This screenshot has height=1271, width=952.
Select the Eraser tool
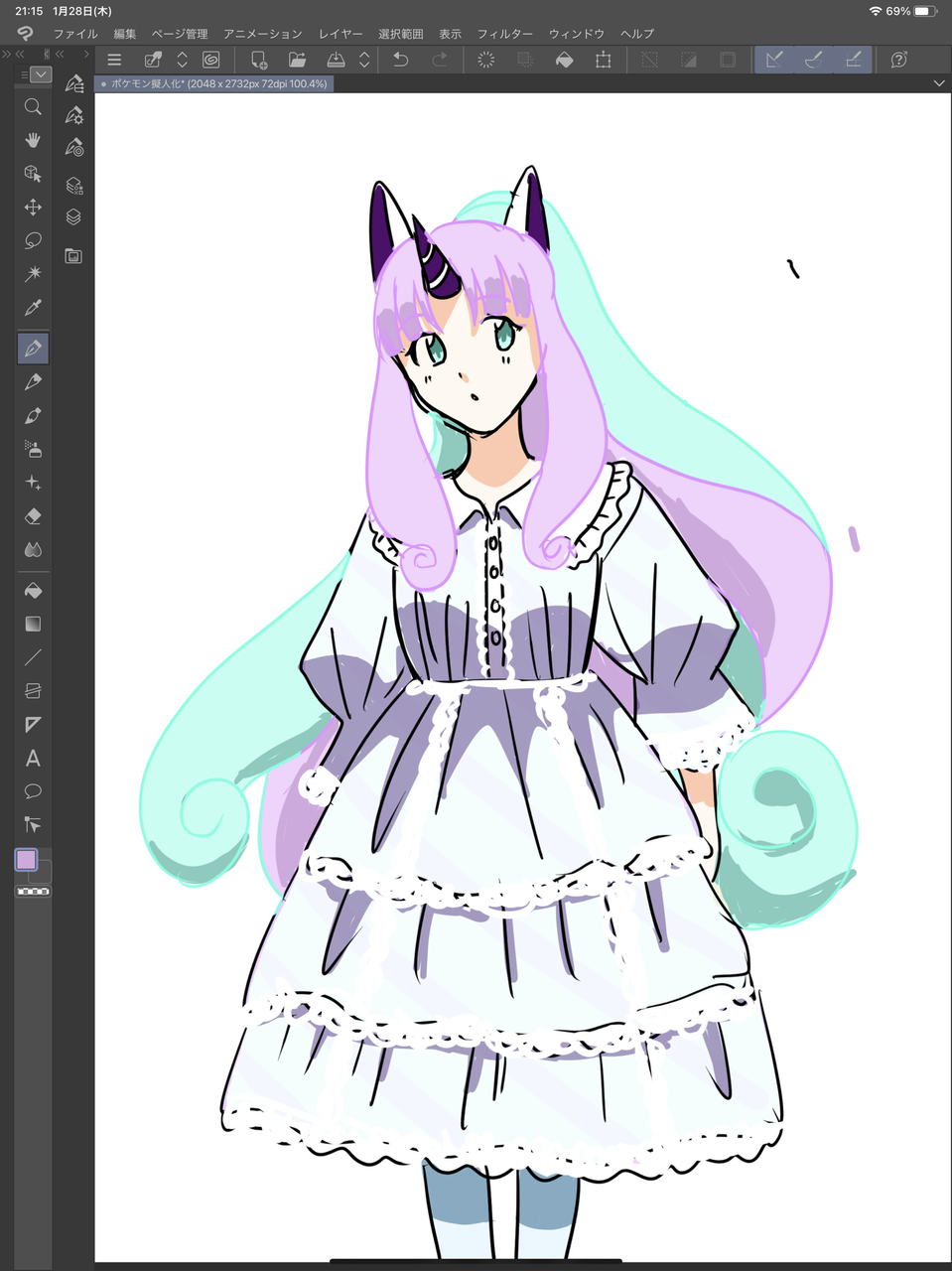tap(33, 516)
